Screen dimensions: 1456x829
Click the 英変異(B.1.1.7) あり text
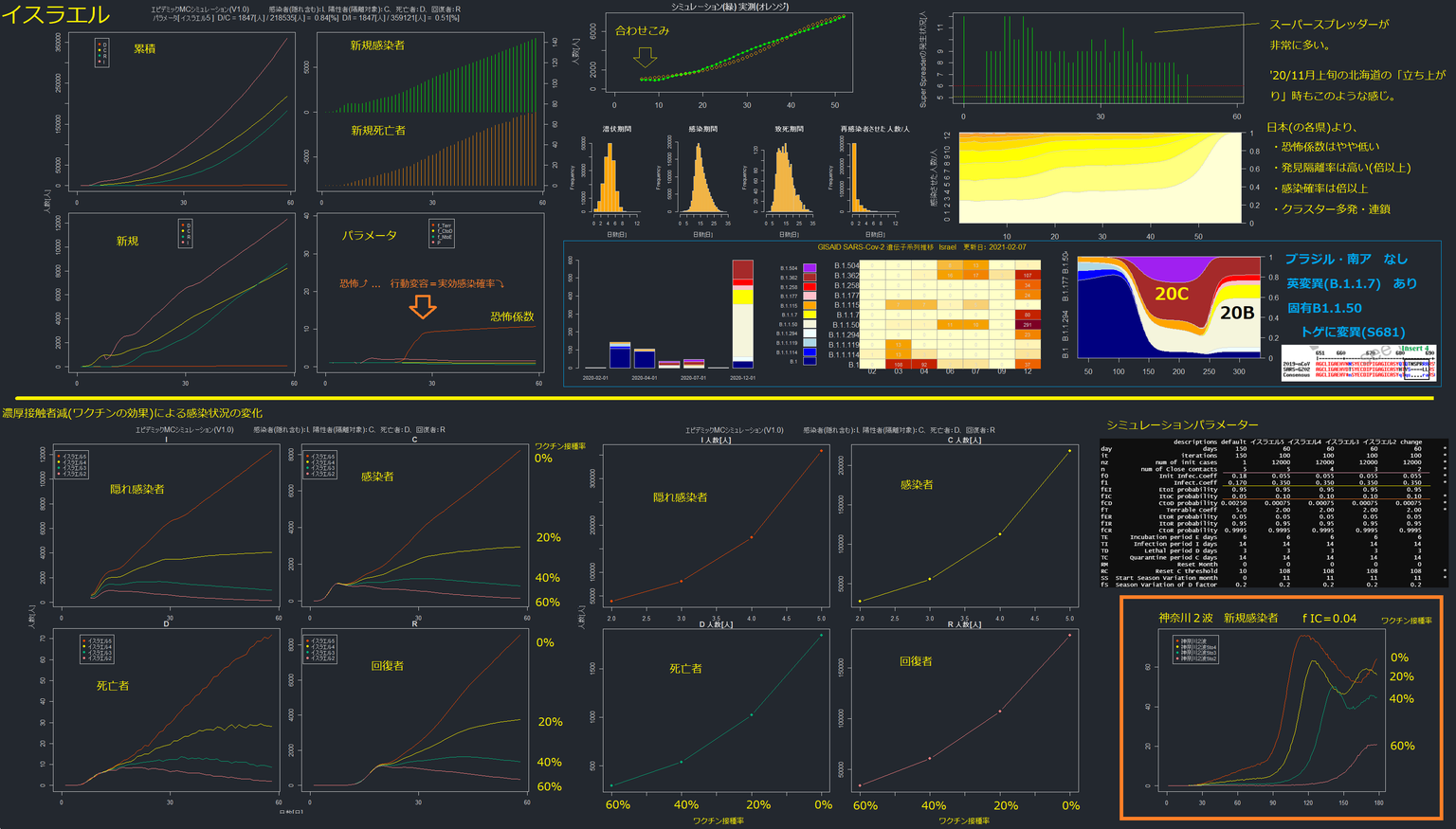click(1351, 283)
